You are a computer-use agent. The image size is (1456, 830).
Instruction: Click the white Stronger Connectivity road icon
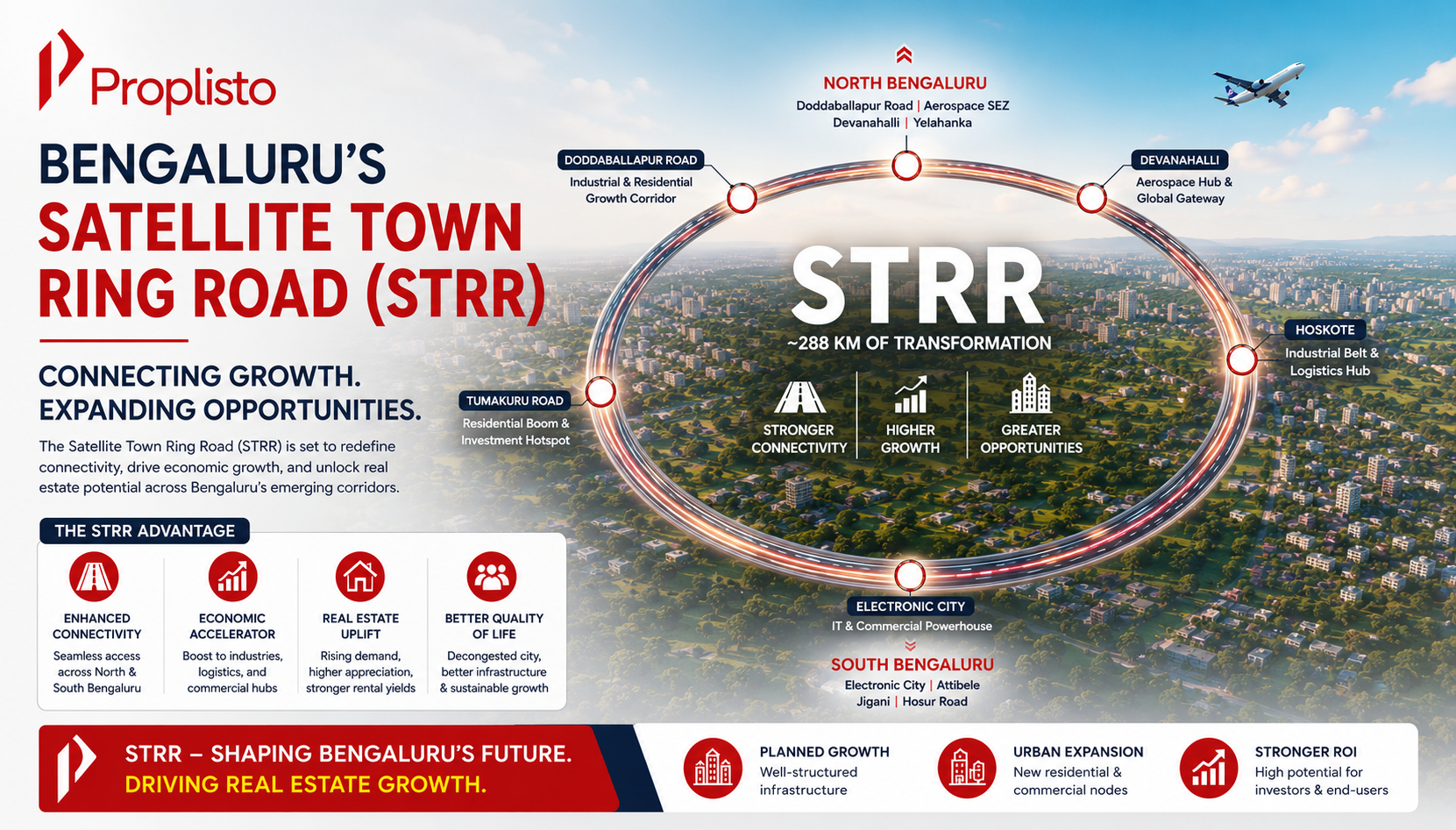point(799,397)
